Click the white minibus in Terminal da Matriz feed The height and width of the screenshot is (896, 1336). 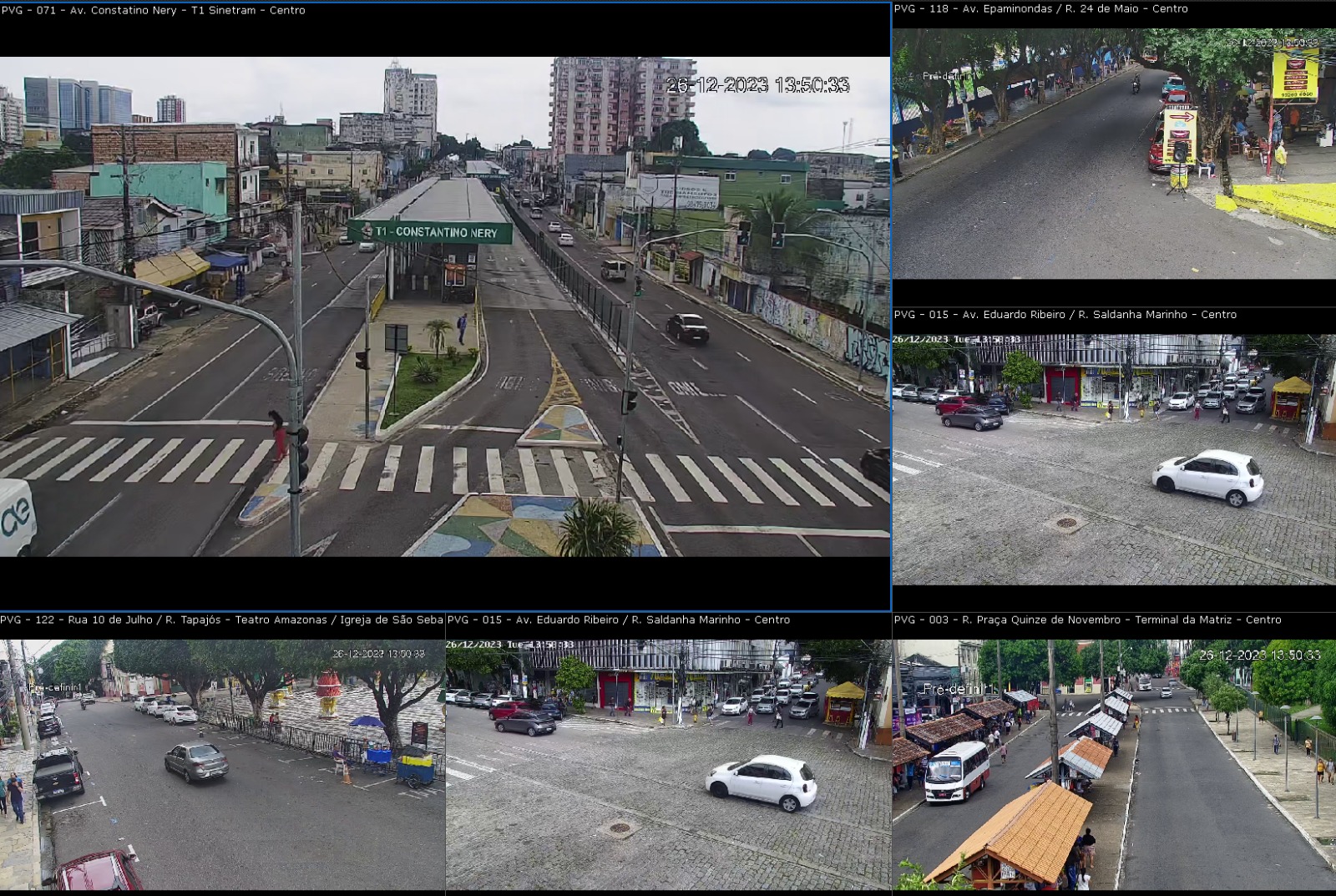tap(957, 771)
